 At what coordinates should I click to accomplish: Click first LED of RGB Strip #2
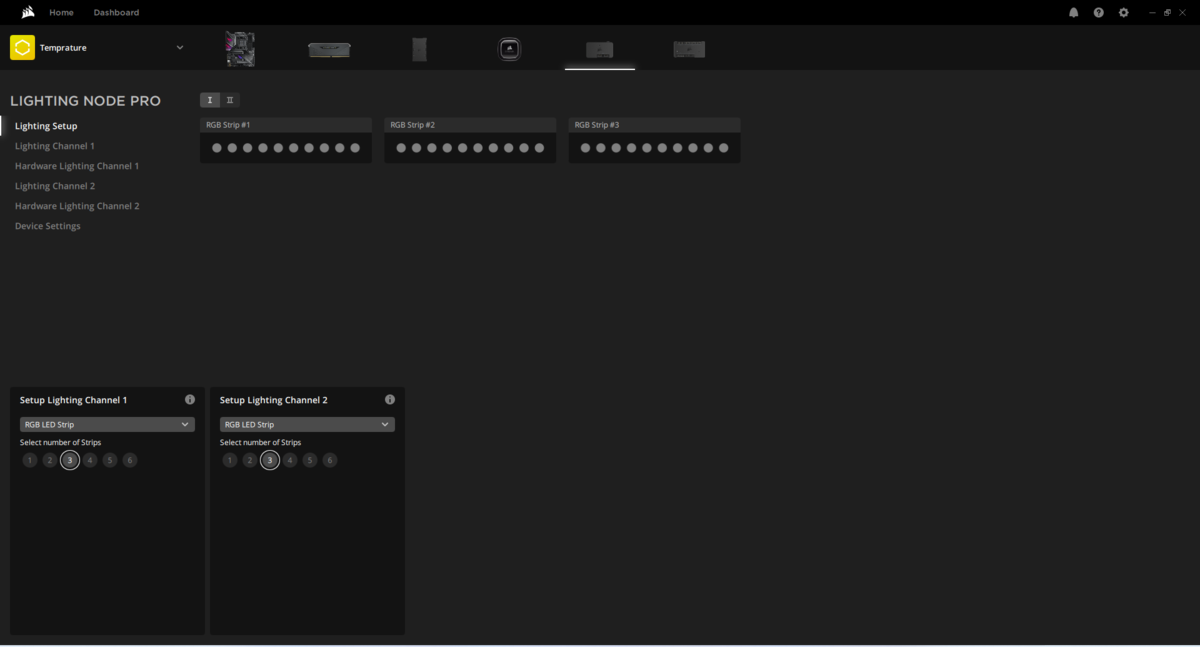(x=401, y=148)
